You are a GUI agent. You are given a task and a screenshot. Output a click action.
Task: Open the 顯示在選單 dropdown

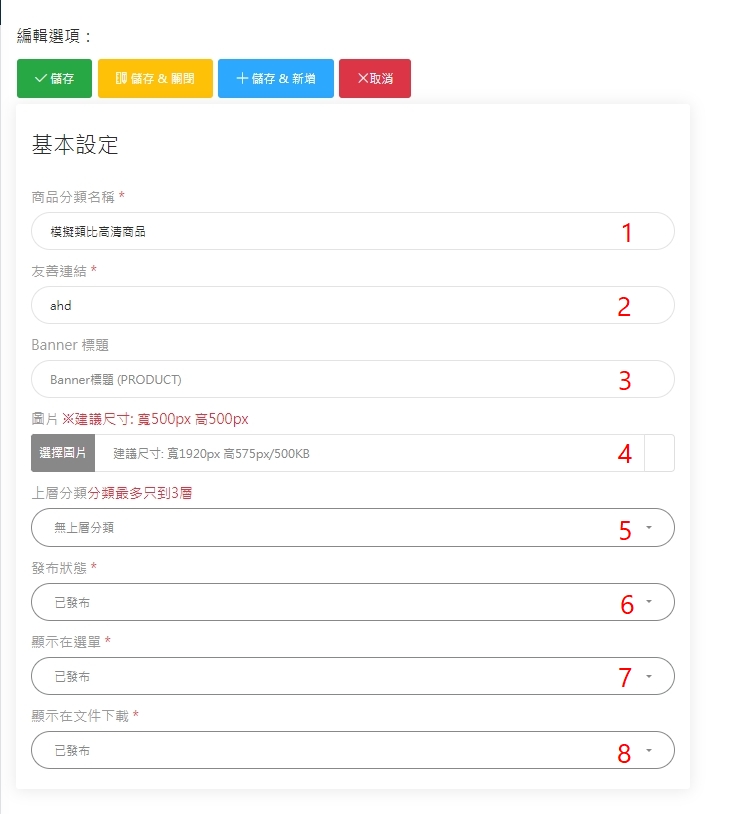pyautogui.click(x=353, y=676)
